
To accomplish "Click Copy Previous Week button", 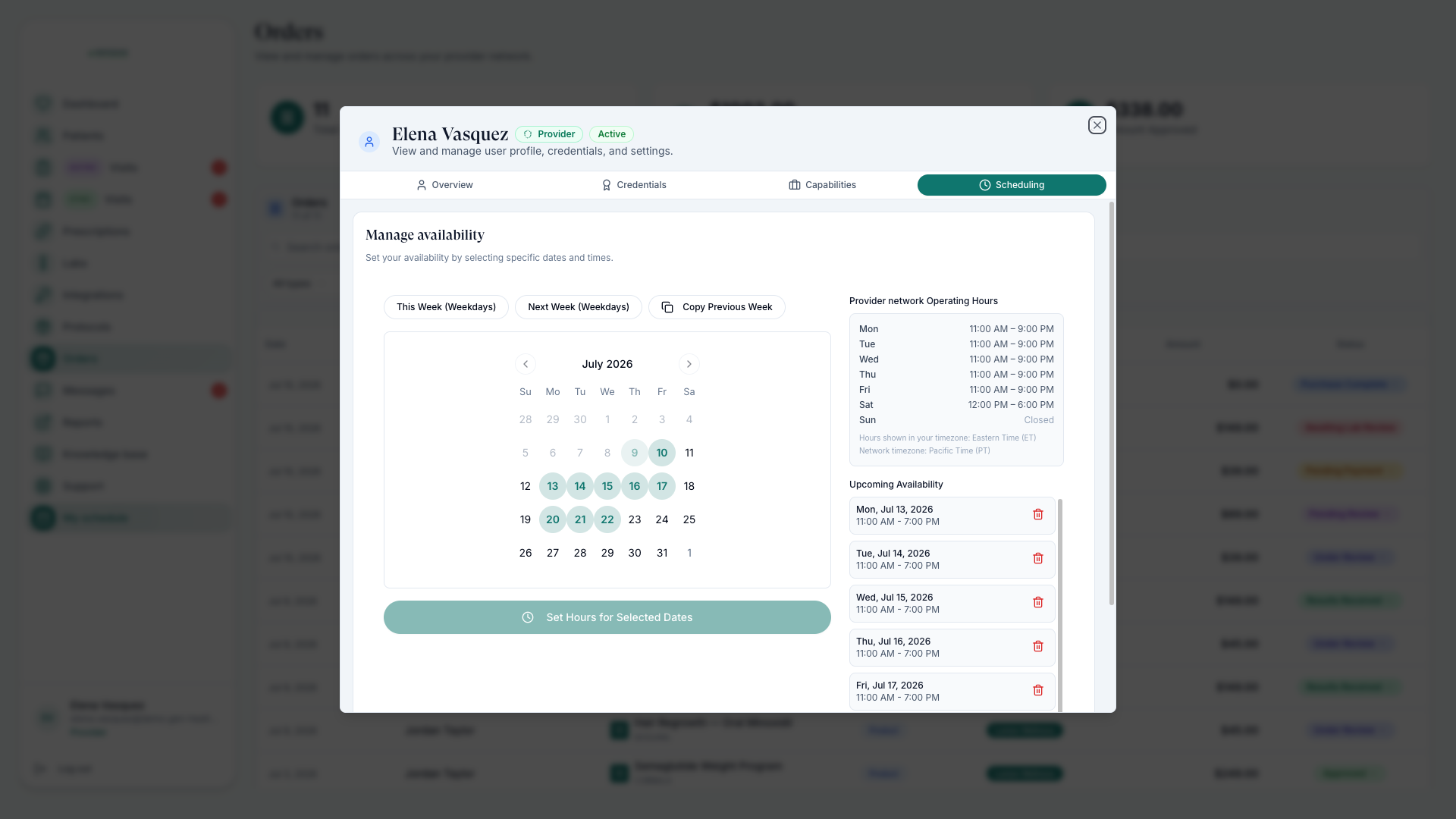I will coord(717,307).
